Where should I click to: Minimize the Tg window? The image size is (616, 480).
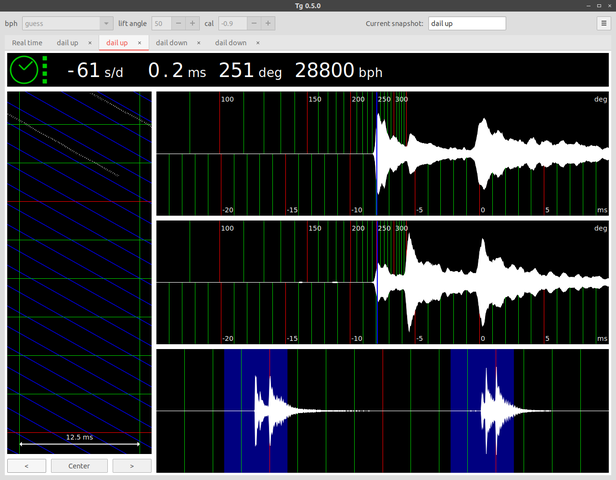click(588, 5)
